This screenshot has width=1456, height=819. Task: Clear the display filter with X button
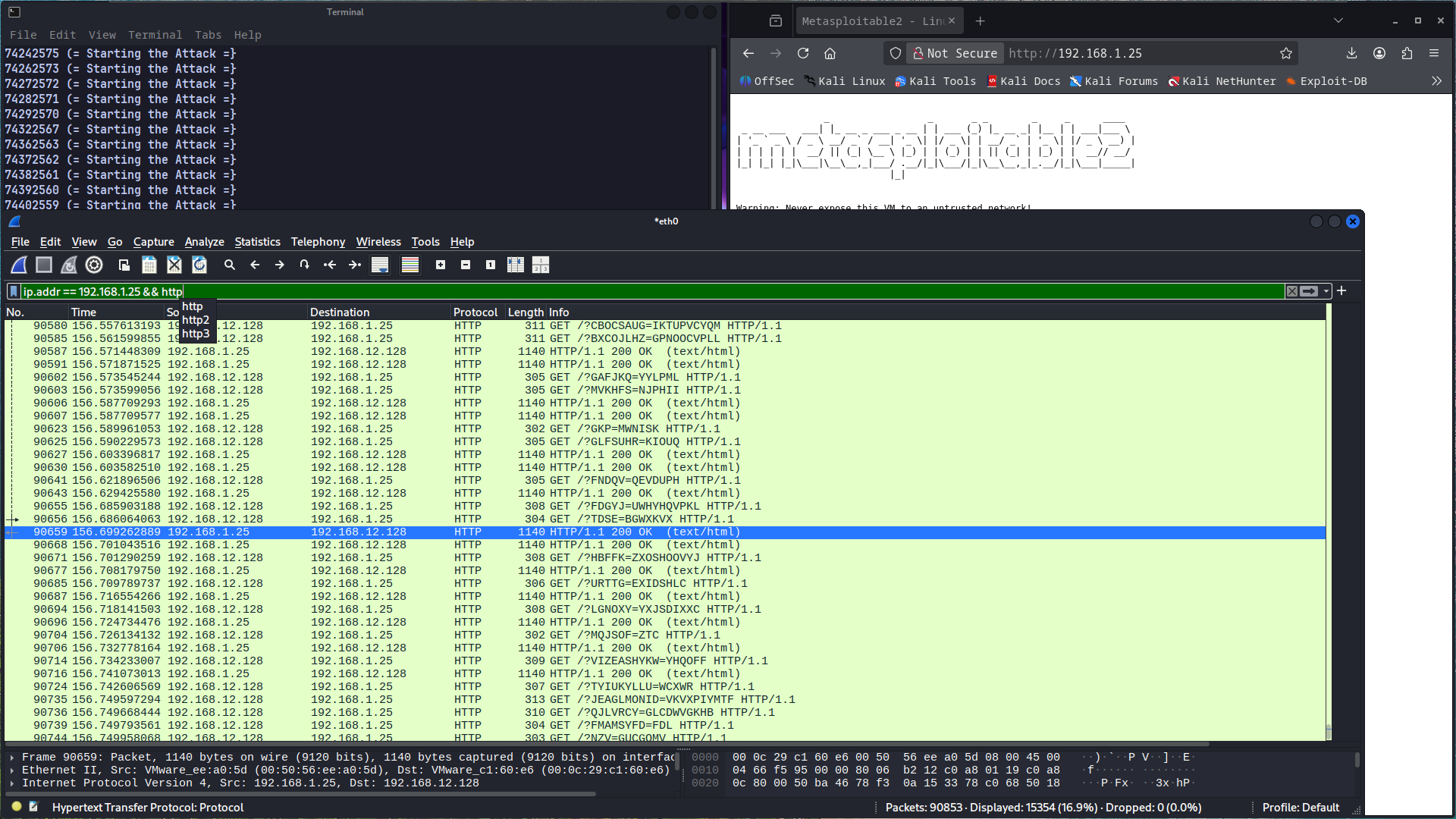point(1291,291)
